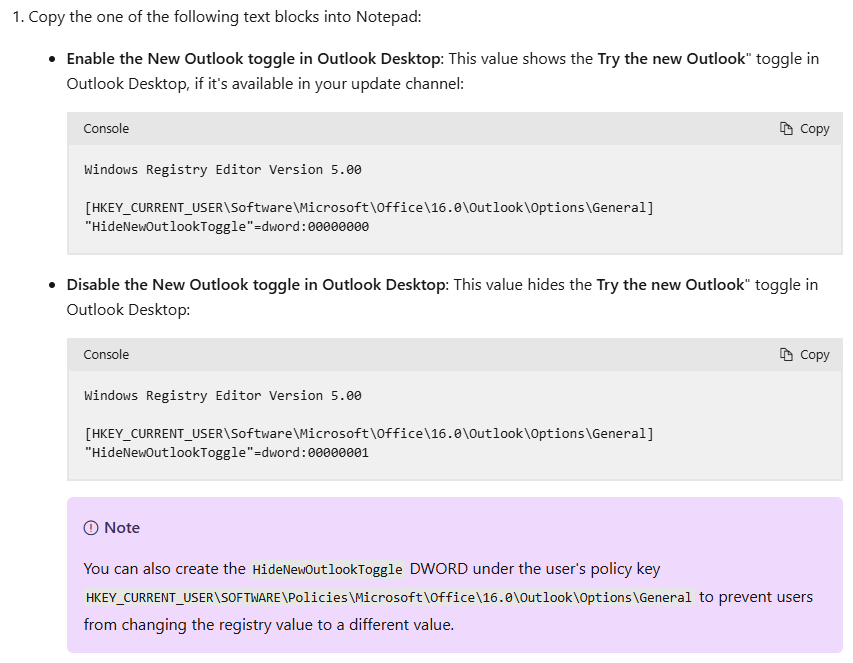
Task: Click HideNewOutlookToggle inline code in Note
Action: click(x=327, y=569)
